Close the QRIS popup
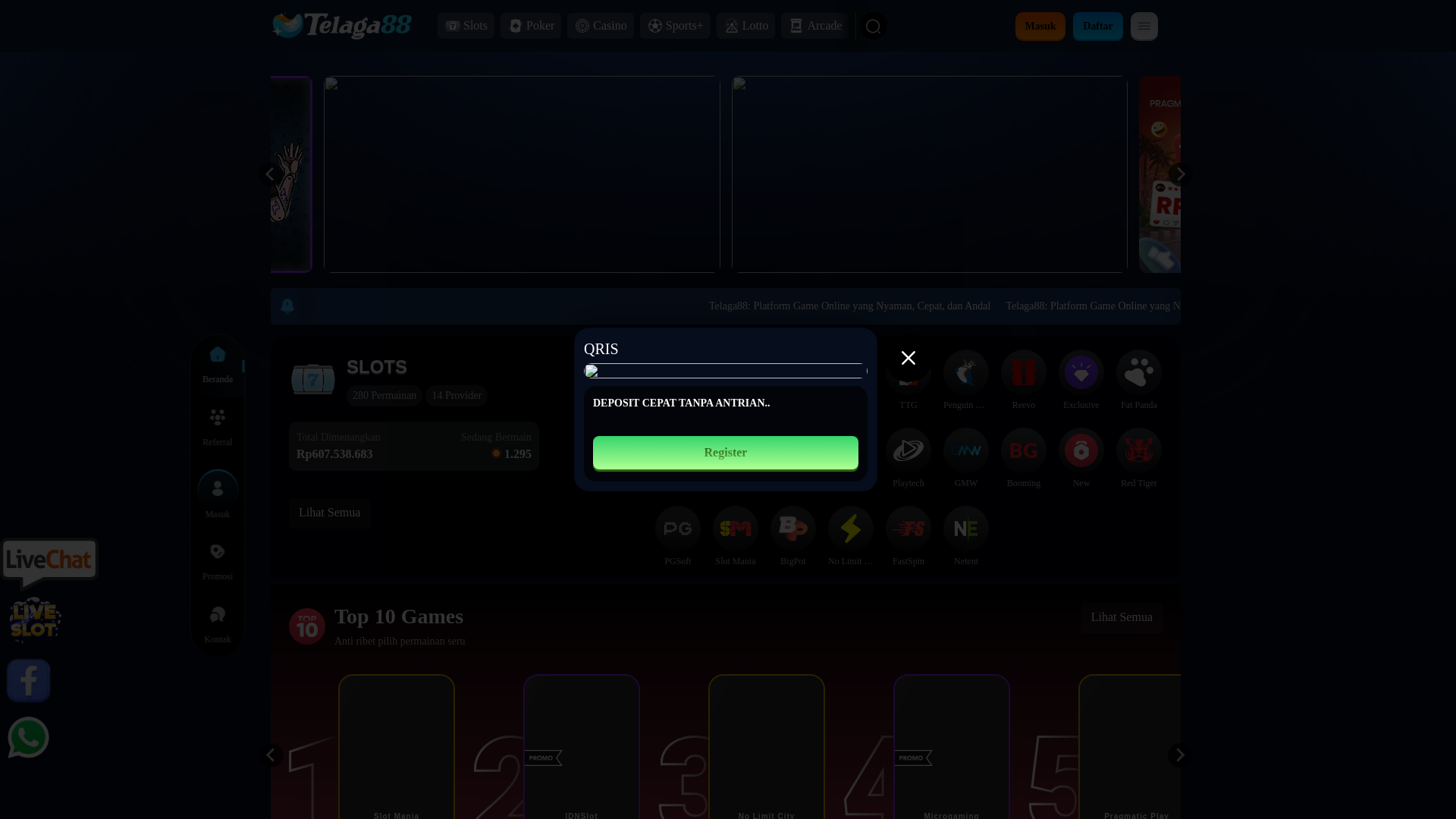 (908, 358)
